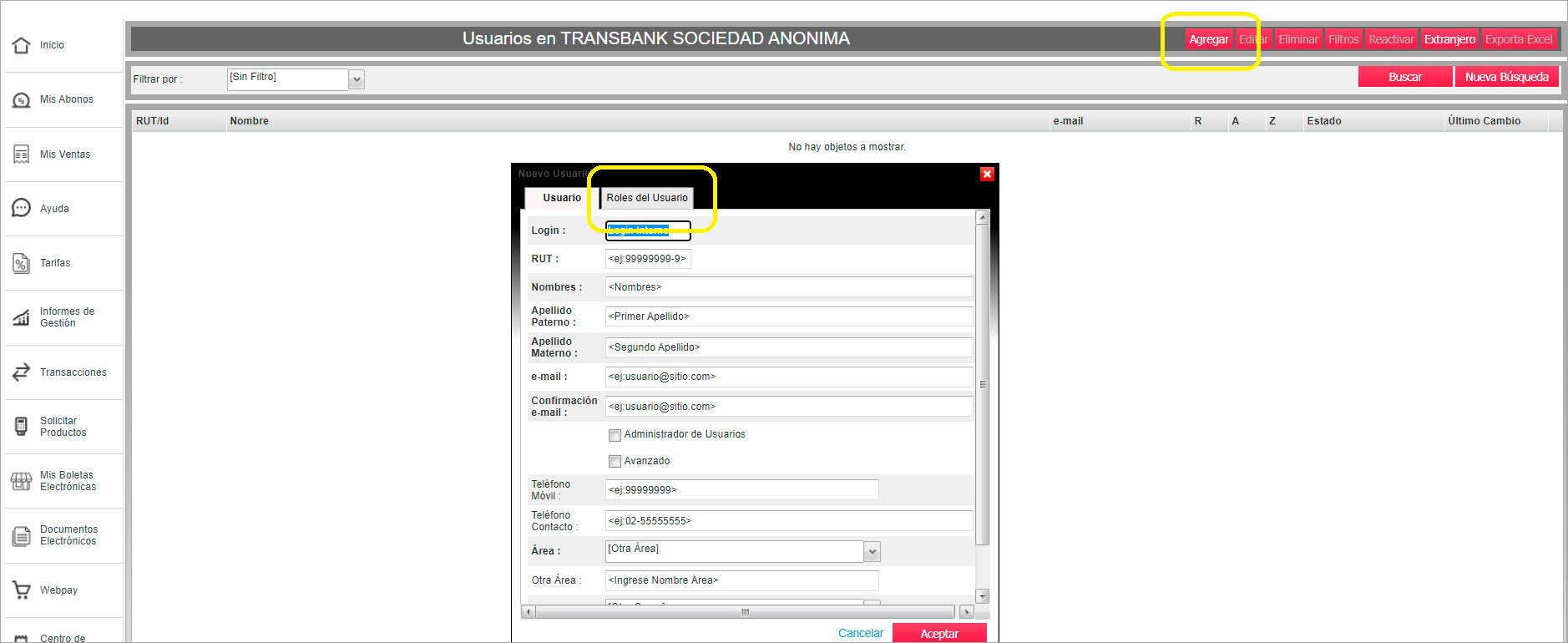Click the Extranjero toolbar button
Image resolution: width=1568 pixels, height=643 pixels.
point(1449,39)
